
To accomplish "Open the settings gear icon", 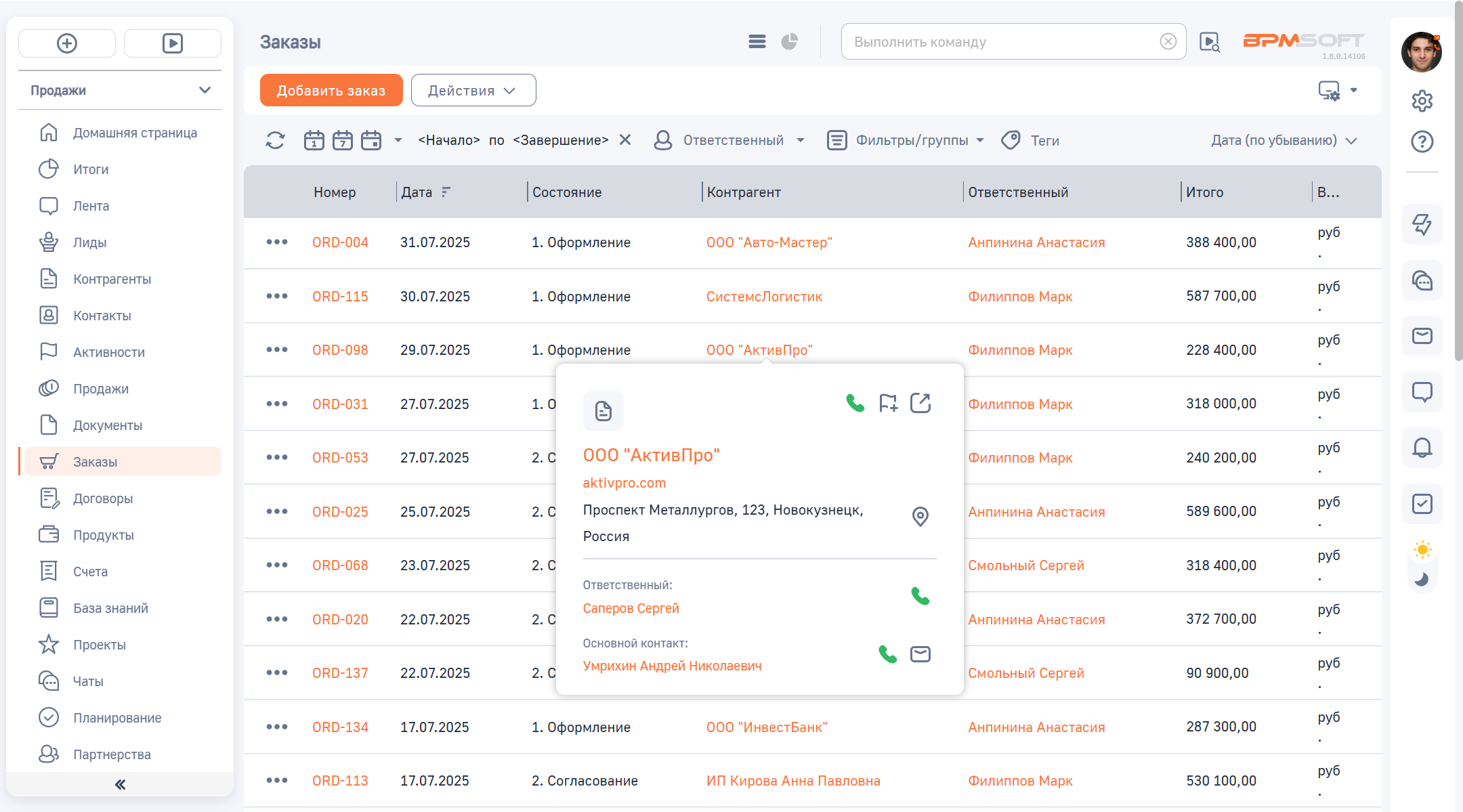I will [x=1422, y=101].
